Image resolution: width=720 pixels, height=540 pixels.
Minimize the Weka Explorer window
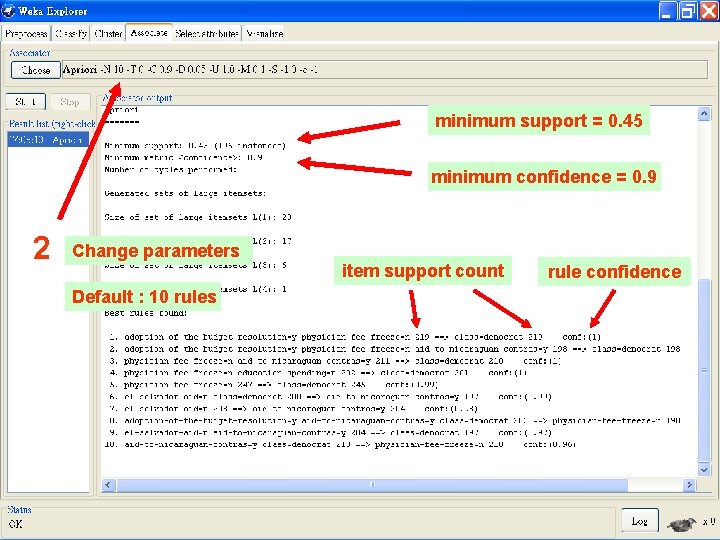tap(667, 11)
